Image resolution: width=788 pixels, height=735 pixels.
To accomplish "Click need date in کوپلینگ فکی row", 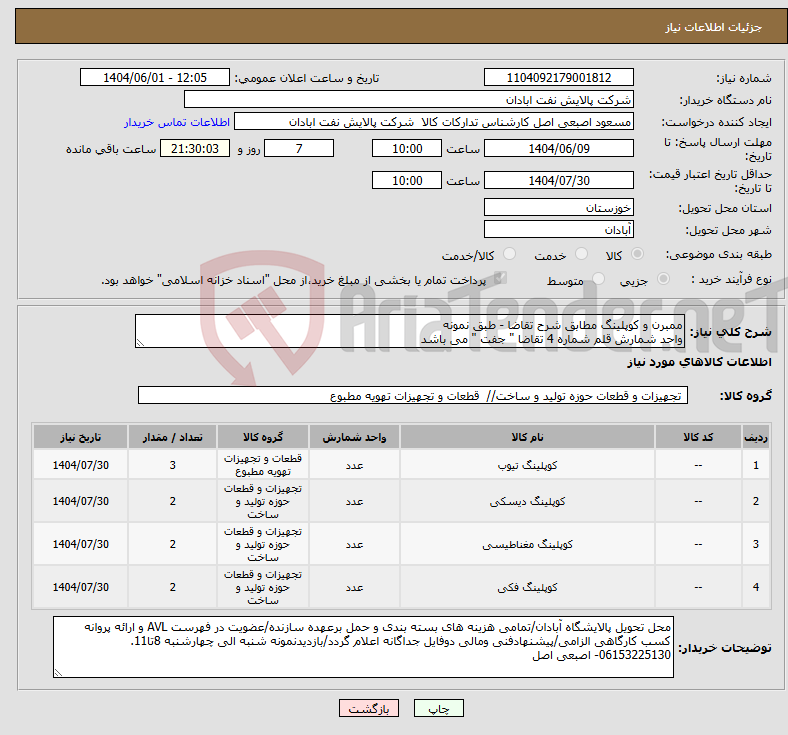I will click(80, 587).
